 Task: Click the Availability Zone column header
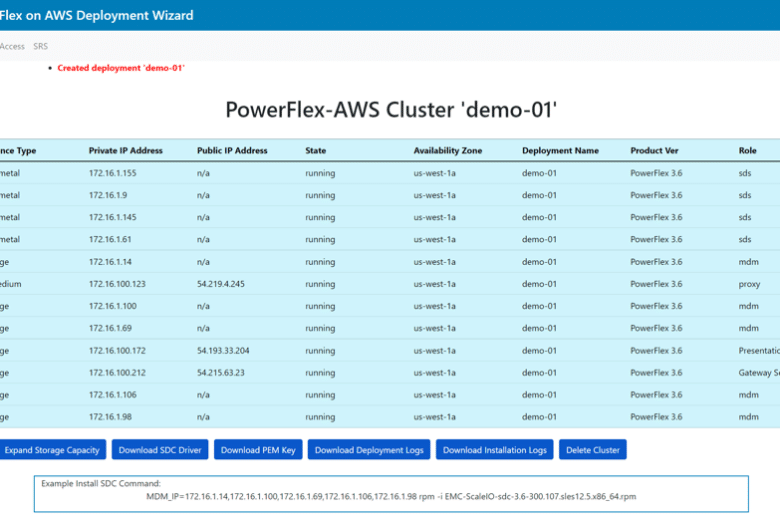448,150
